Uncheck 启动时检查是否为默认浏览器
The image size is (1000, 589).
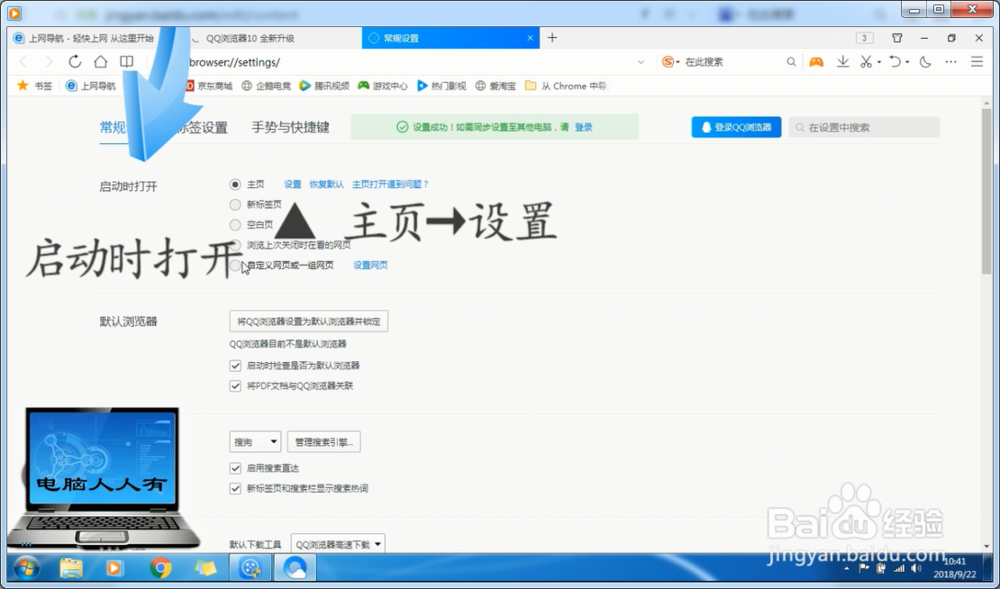235,366
